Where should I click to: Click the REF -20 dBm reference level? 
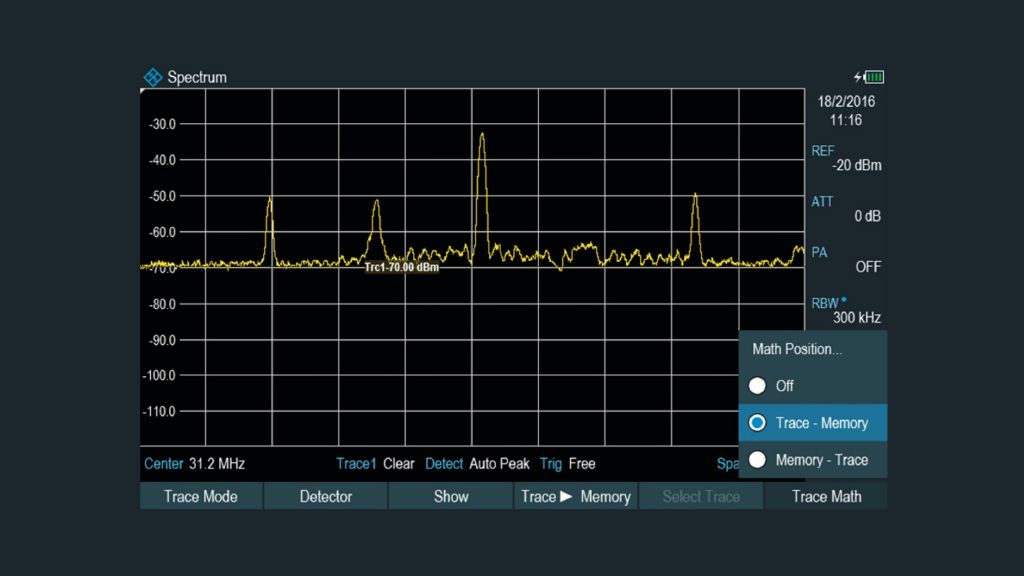[846, 158]
